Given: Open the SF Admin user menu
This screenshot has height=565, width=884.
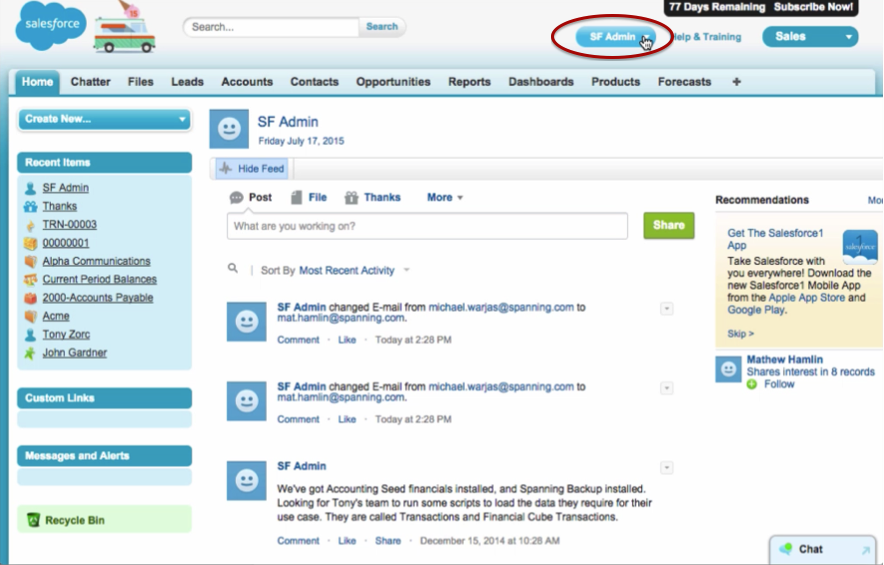Looking at the screenshot, I should (x=616, y=37).
